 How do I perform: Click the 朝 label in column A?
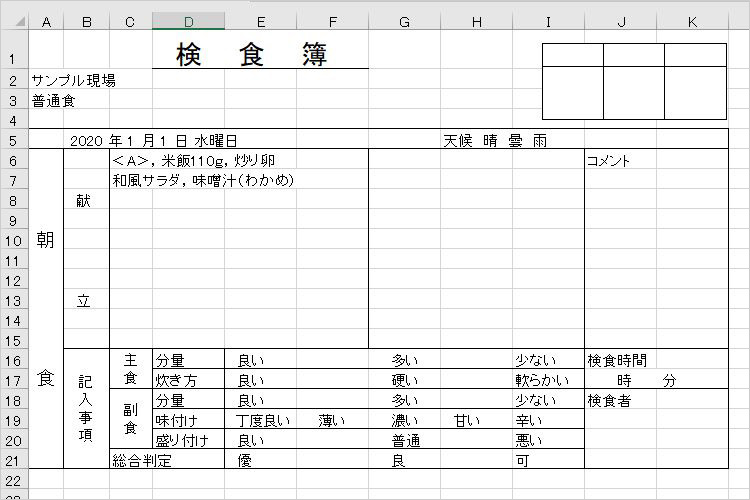[45, 240]
